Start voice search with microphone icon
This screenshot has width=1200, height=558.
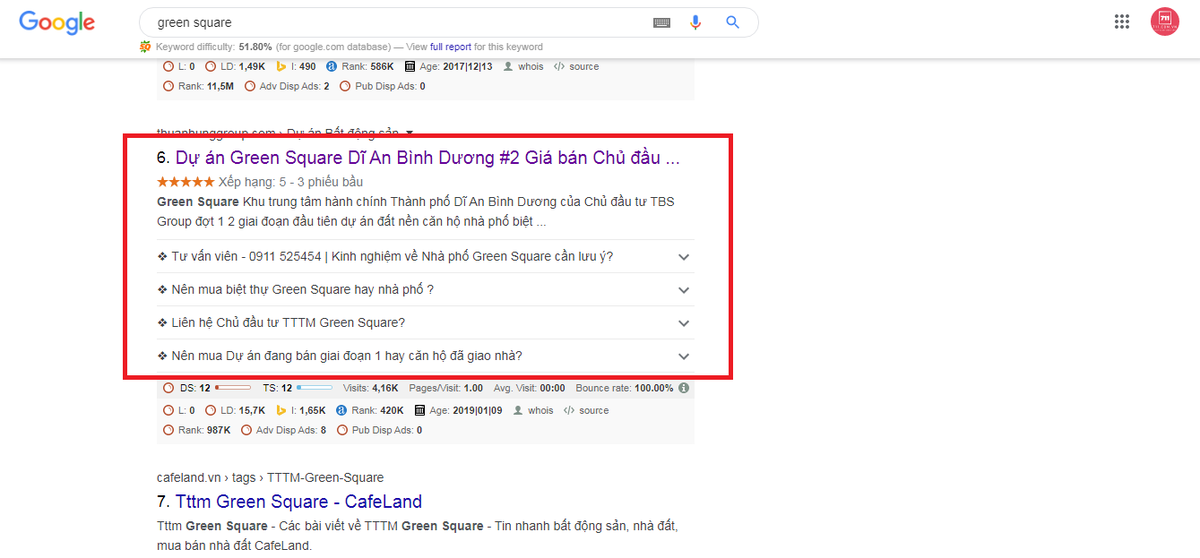(x=696, y=22)
